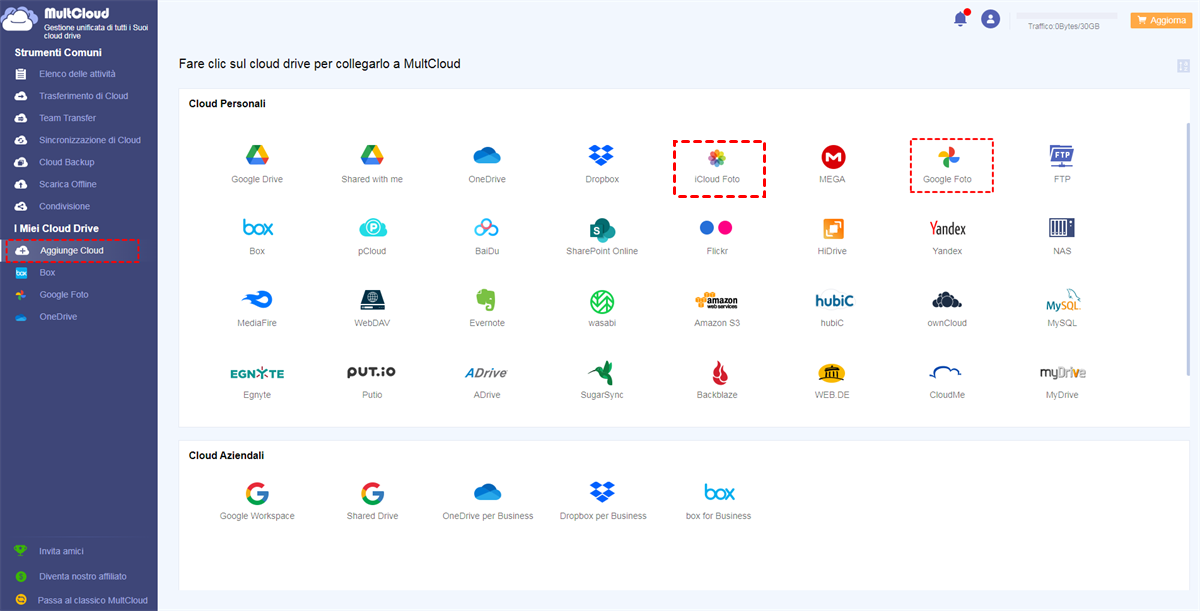Click the Aggiorna upgrade button
Screen dimensions: 1200x611
click(1160, 19)
